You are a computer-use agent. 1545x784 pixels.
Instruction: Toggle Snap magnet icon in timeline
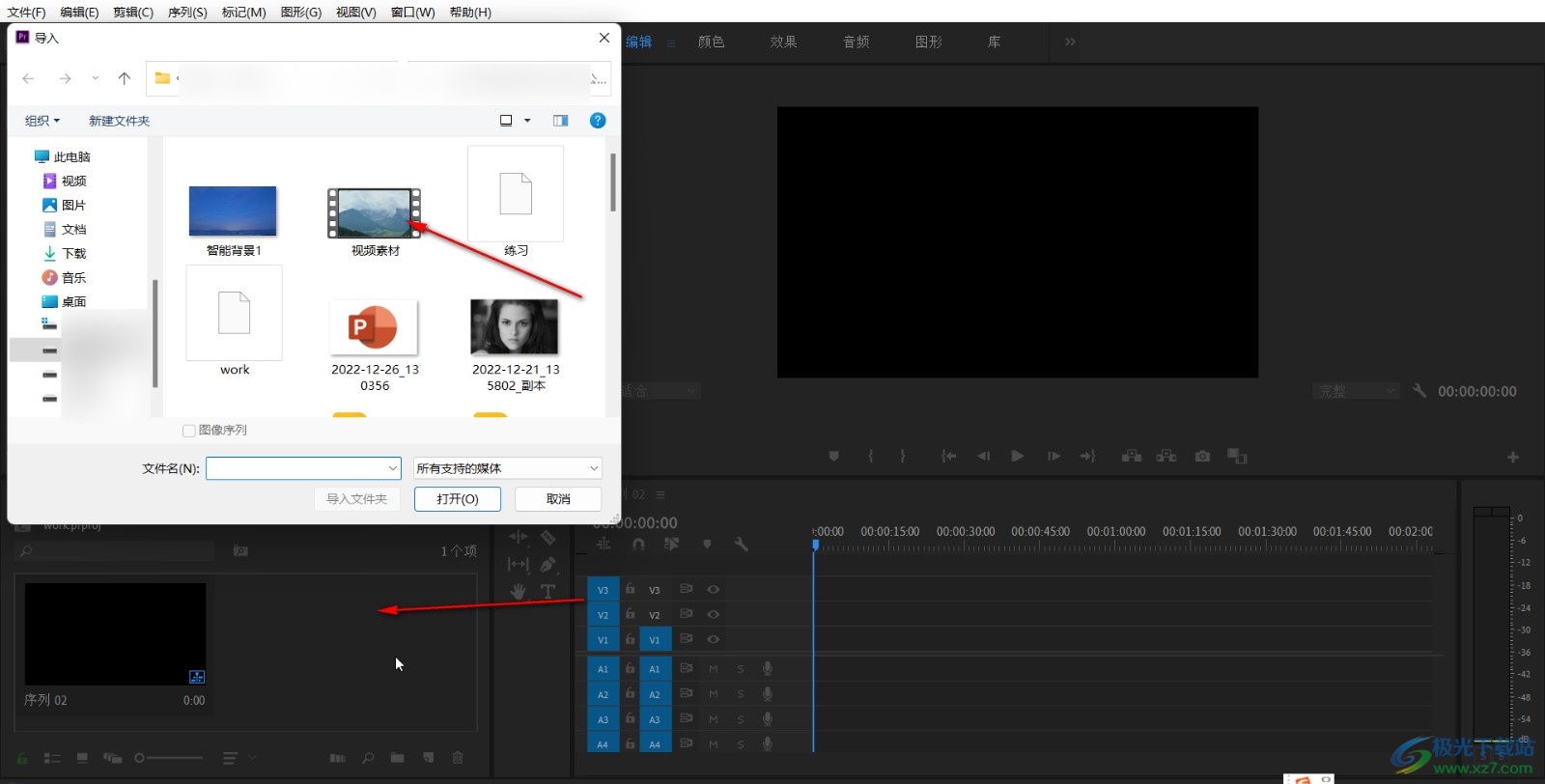(638, 545)
